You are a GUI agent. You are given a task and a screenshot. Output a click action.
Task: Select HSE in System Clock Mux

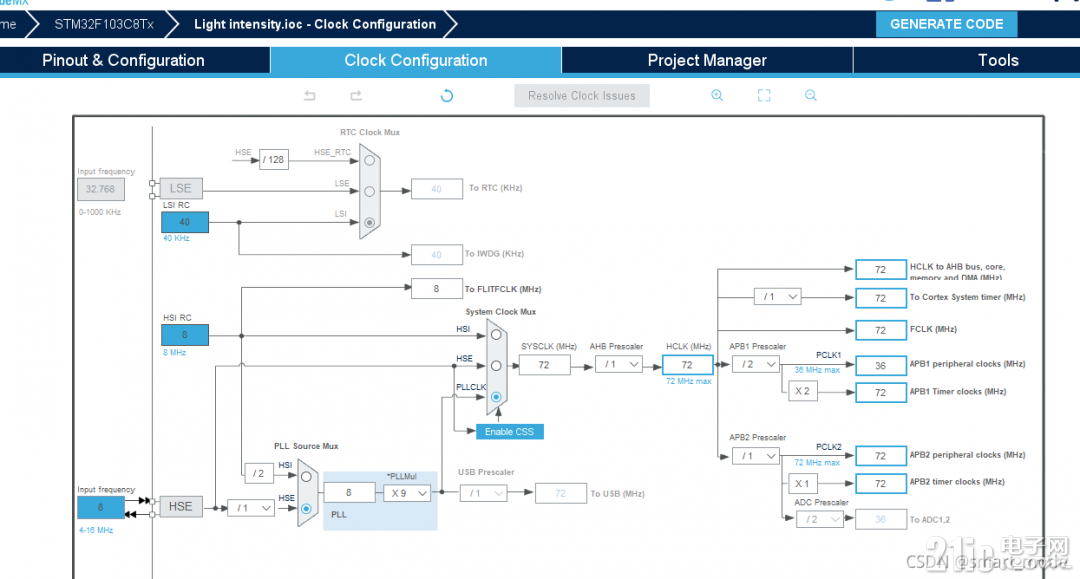click(496, 366)
